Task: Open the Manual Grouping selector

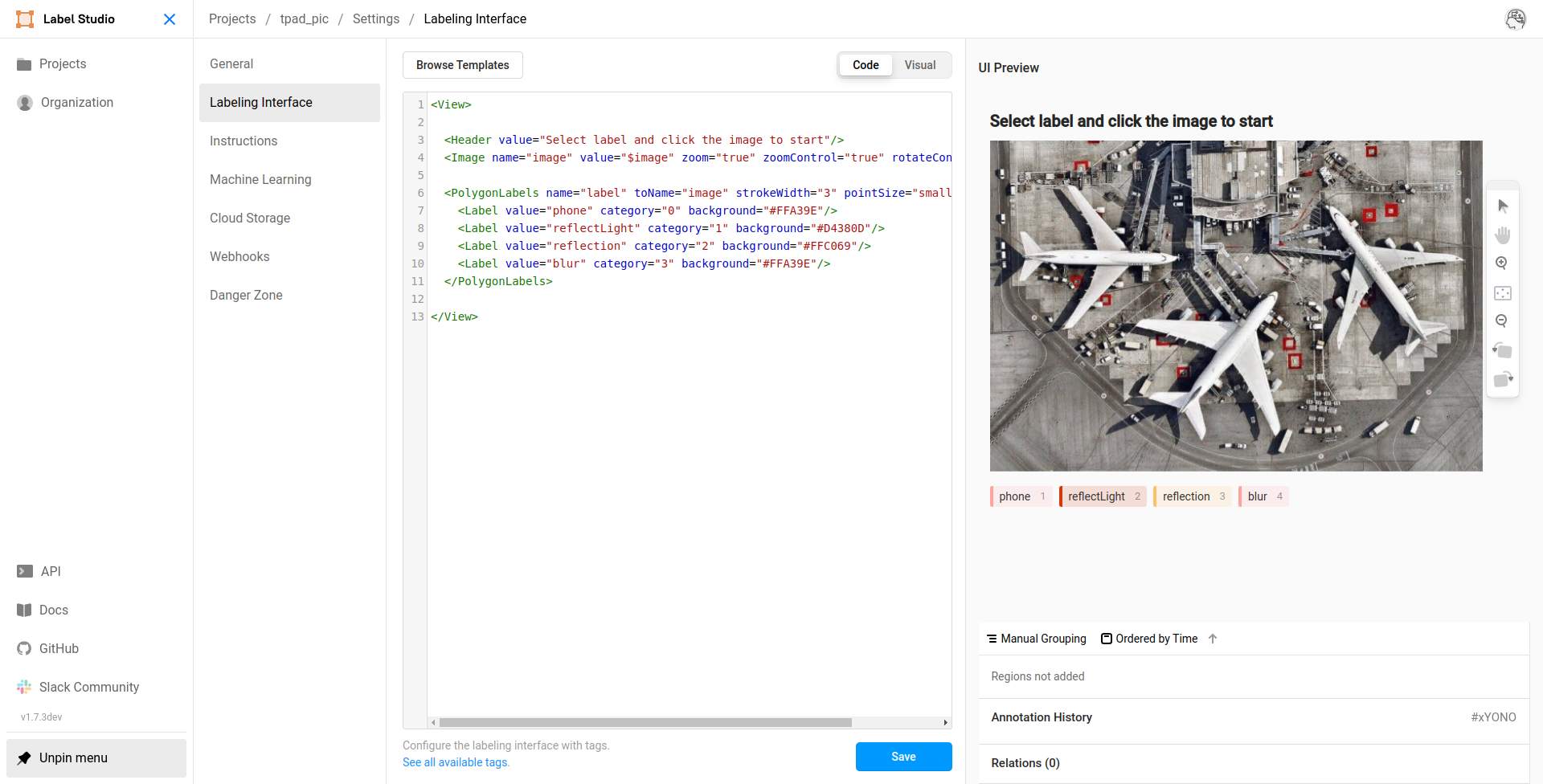Action: coord(1036,638)
